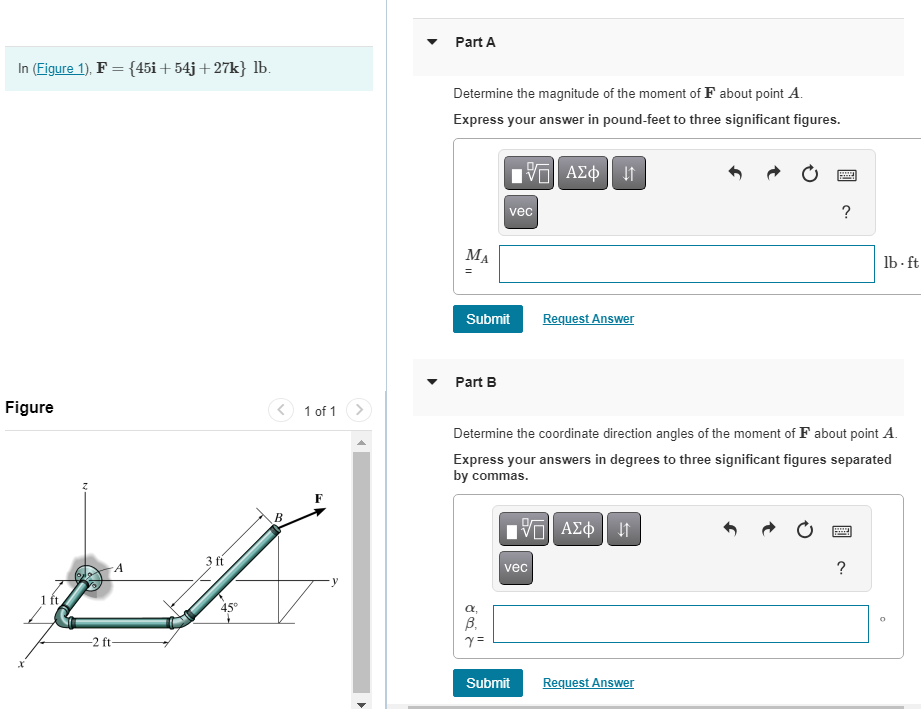Insert Greek symbols using ΑΣφ in Part B
Image resolution: width=921 pixels, height=709 pixels.
pos(577,528)
